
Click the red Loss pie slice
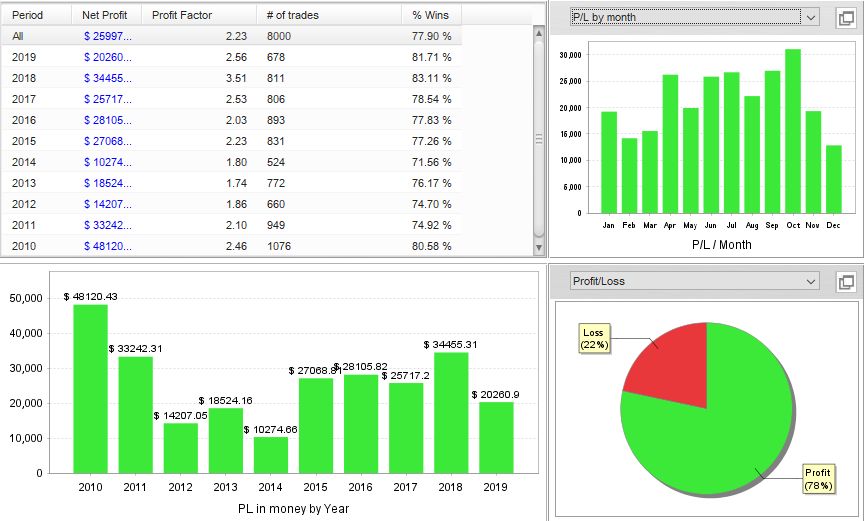[x=676, y=364]
